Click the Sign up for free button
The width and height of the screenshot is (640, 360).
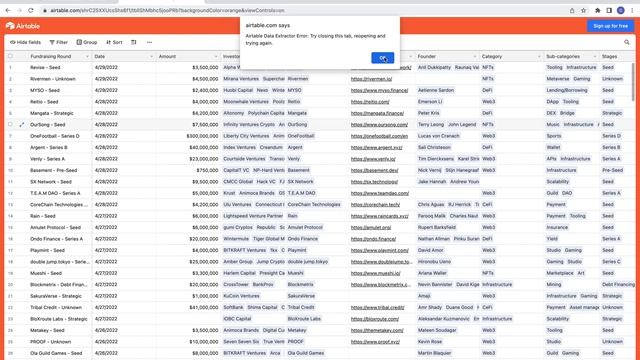click(x=610, y=26)
